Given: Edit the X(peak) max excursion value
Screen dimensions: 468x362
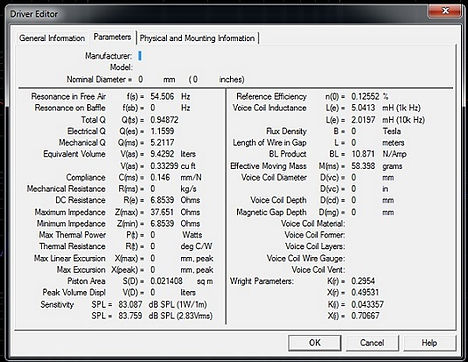Looking at the screenshot, I should point(153,270).
